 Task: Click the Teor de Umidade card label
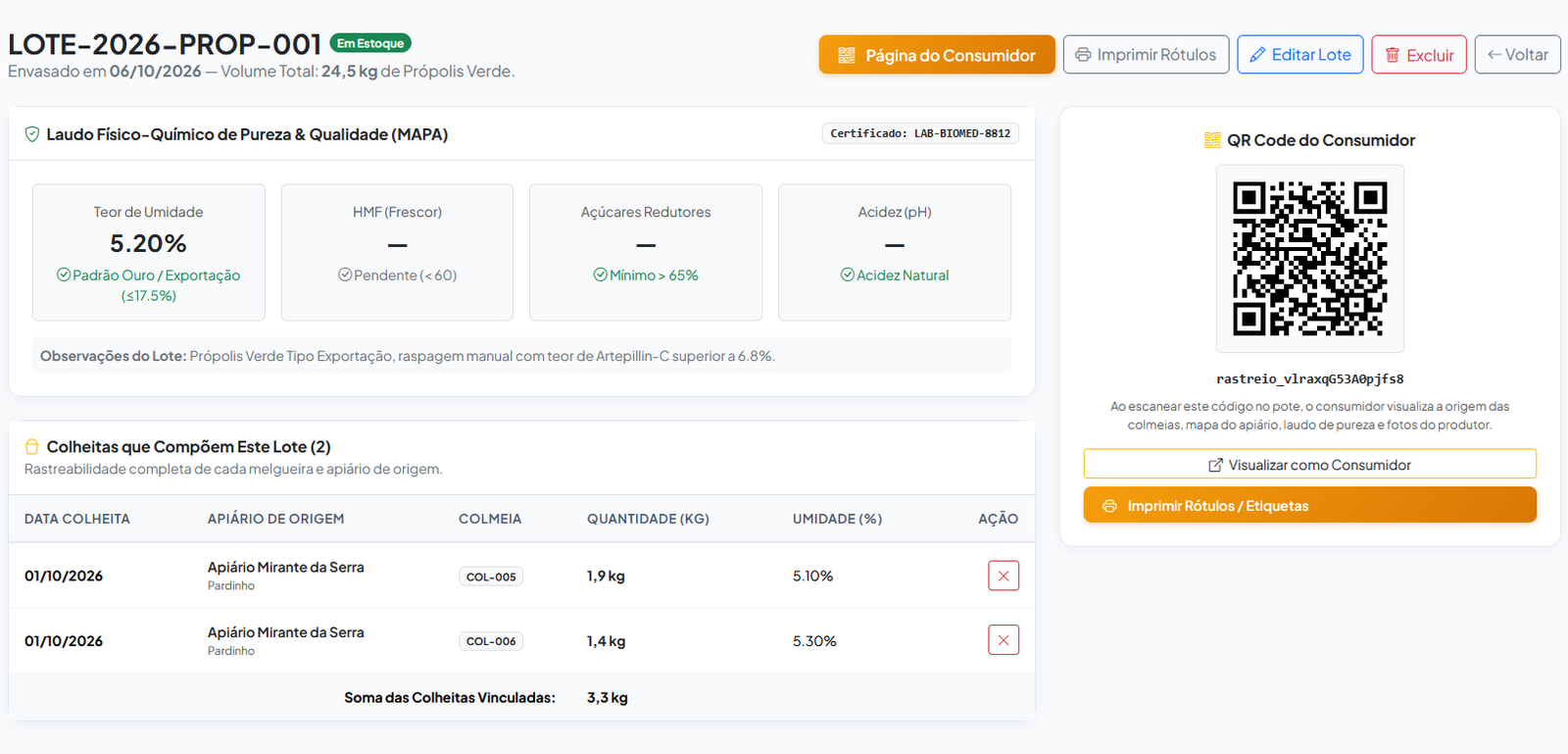point(148,212)
